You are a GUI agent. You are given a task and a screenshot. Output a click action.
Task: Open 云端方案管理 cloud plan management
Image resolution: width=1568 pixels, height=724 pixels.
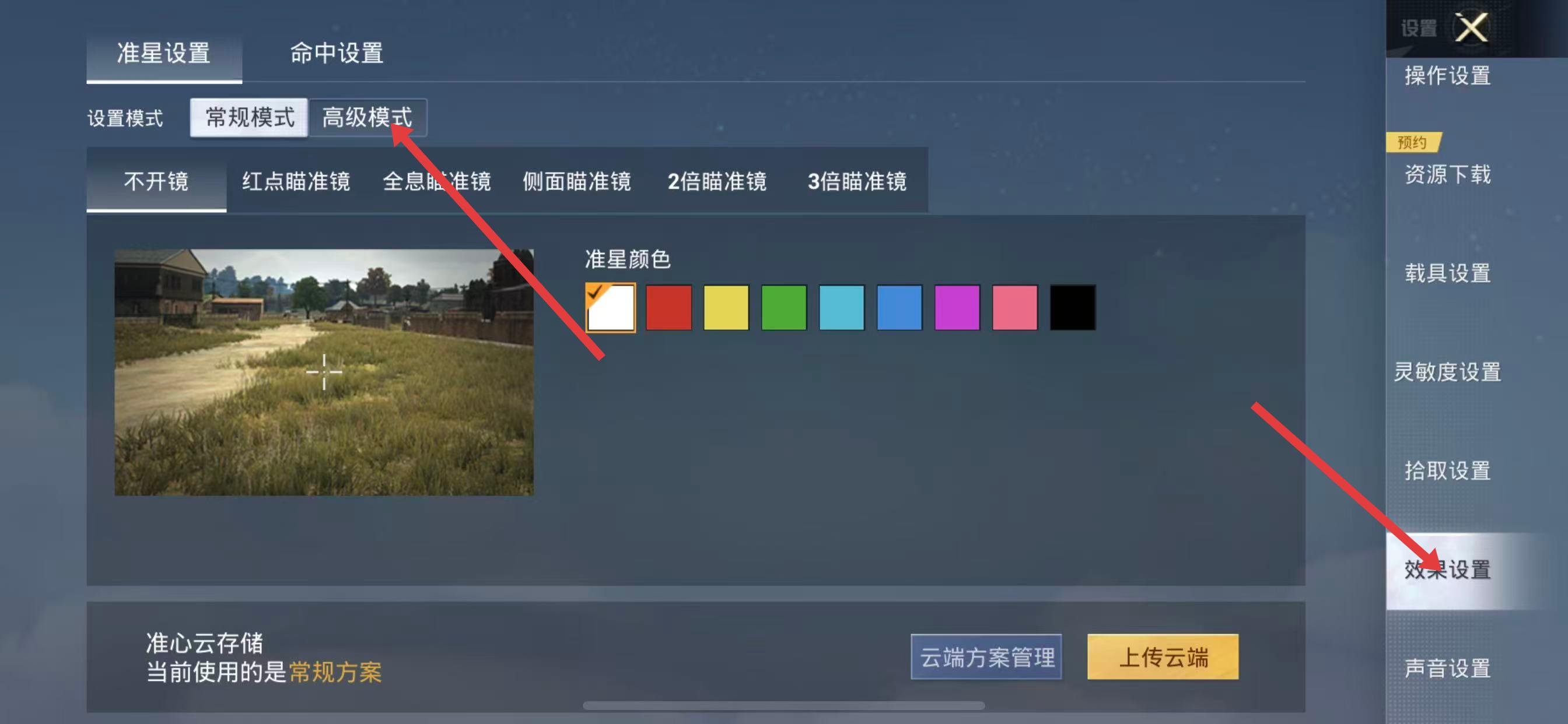pos(986,657)
